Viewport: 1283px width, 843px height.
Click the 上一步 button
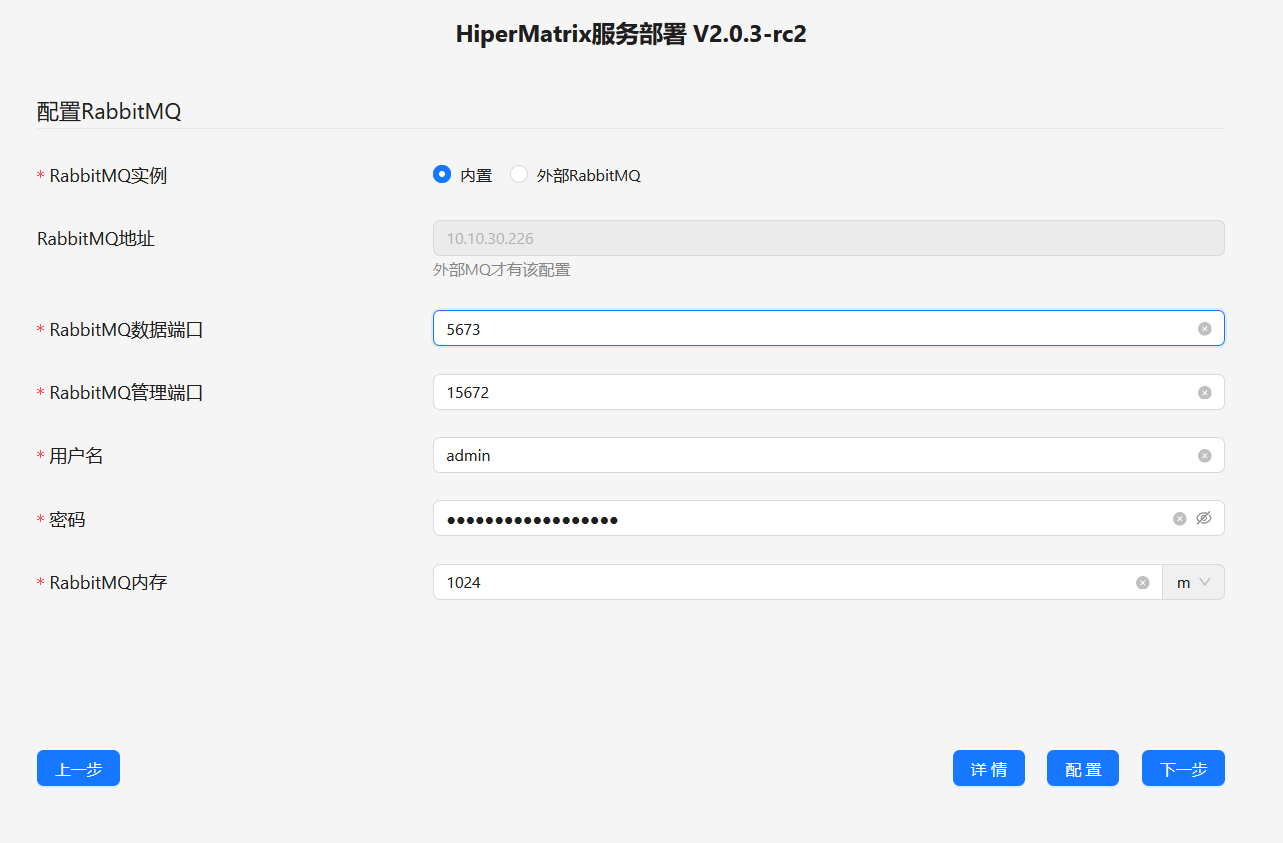tap(78, 768)
